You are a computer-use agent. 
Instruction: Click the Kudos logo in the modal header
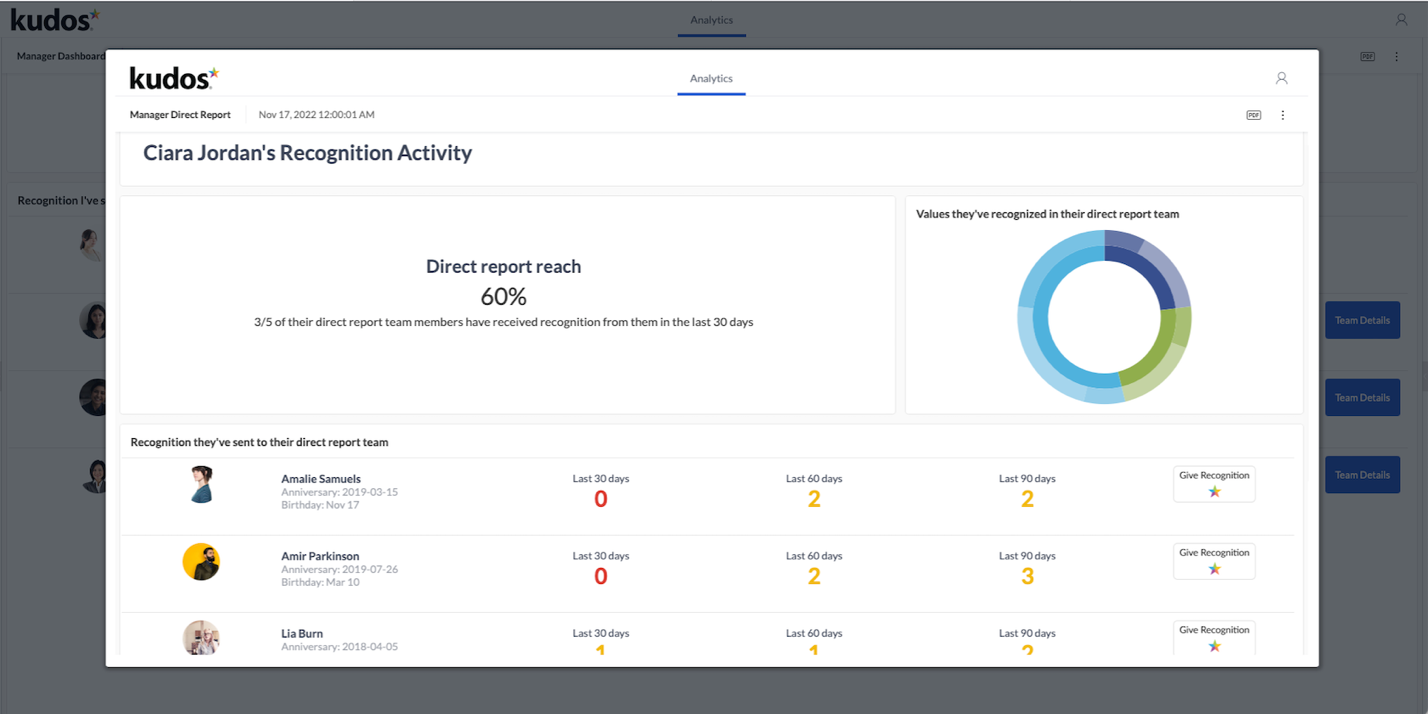174,78
